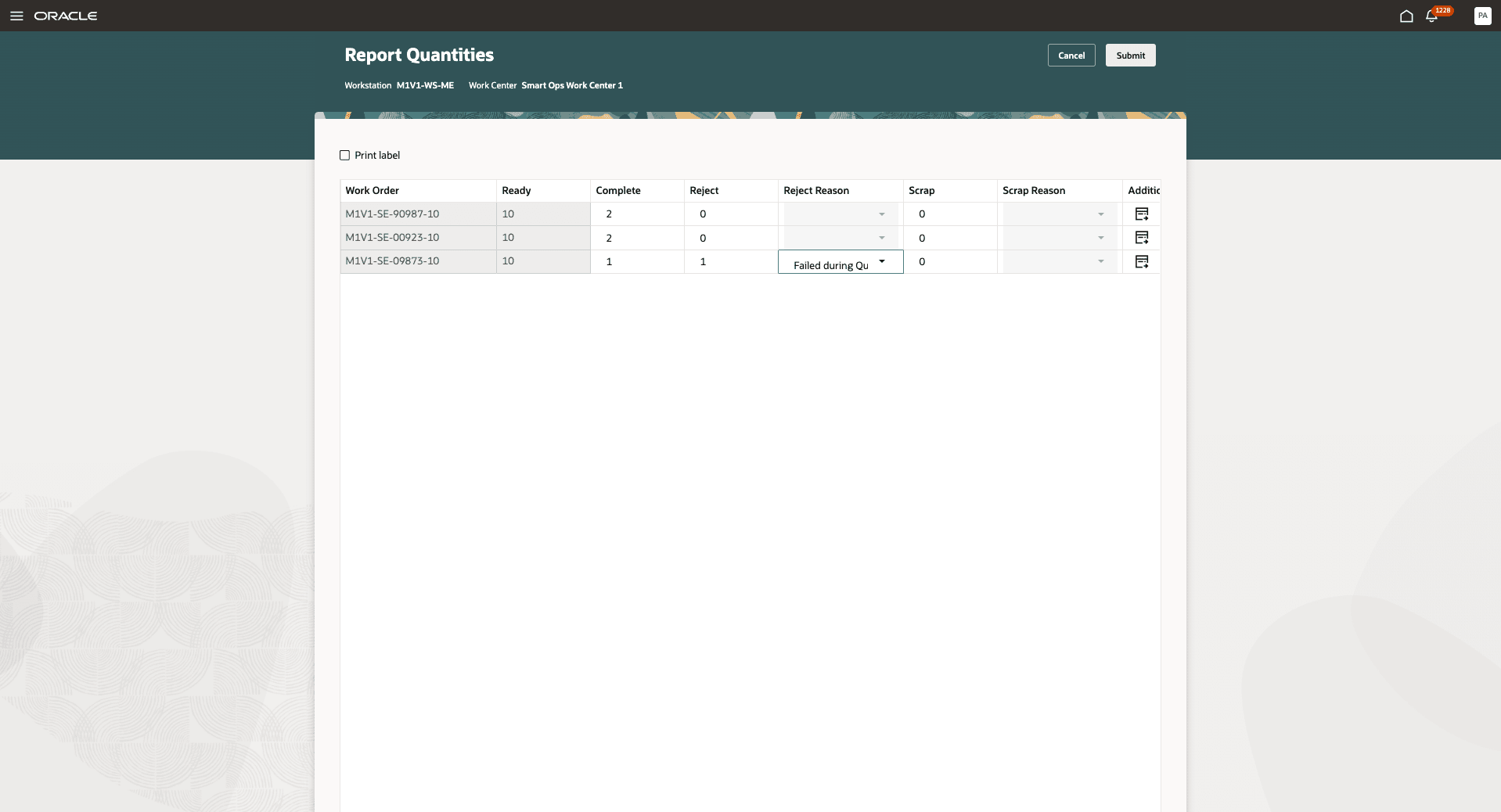This screenshot has height=812, width=1501.
Task: Go to the Home page icon
Action: 1406,16
